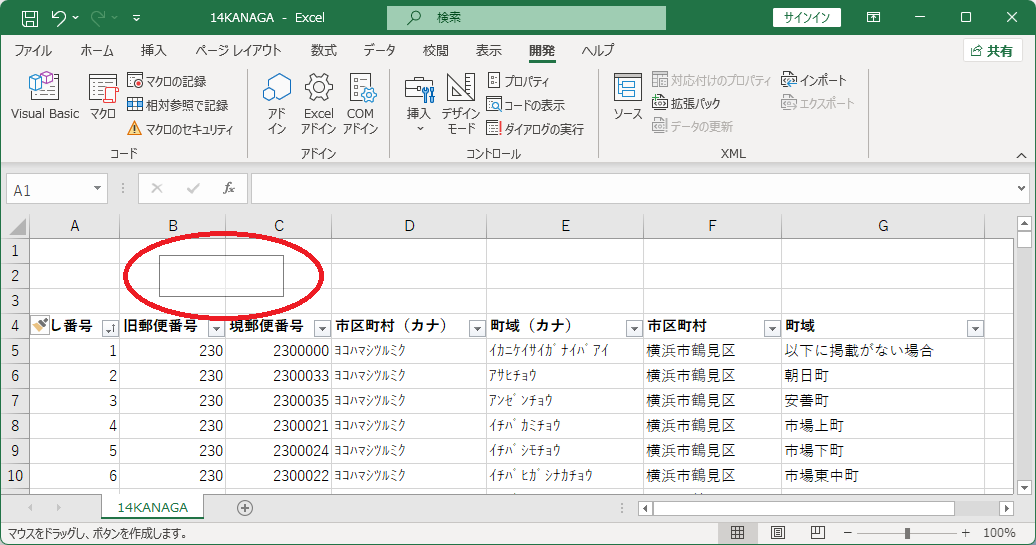The image size is (1036, 545).
Task: Click the undo arrow icon
Action: (x=58, y=18)
